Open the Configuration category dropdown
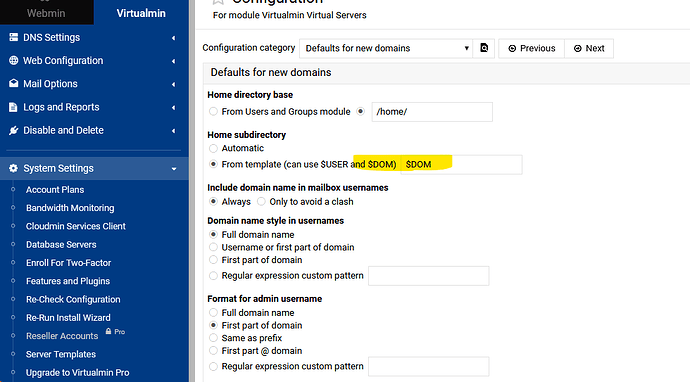 click(386, 48)
